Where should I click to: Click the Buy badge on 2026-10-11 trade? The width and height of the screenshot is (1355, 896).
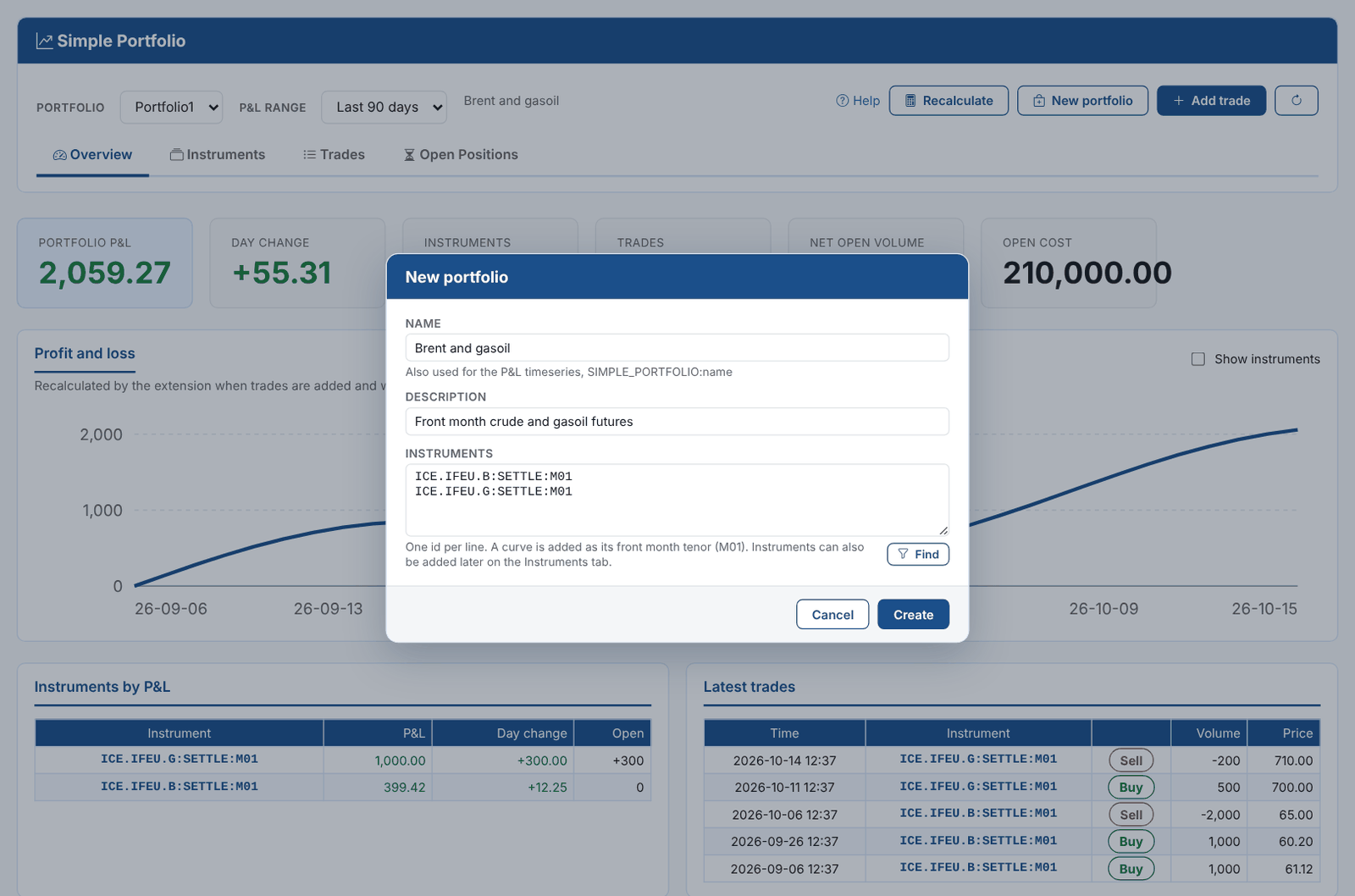(x=1131, y=788)
